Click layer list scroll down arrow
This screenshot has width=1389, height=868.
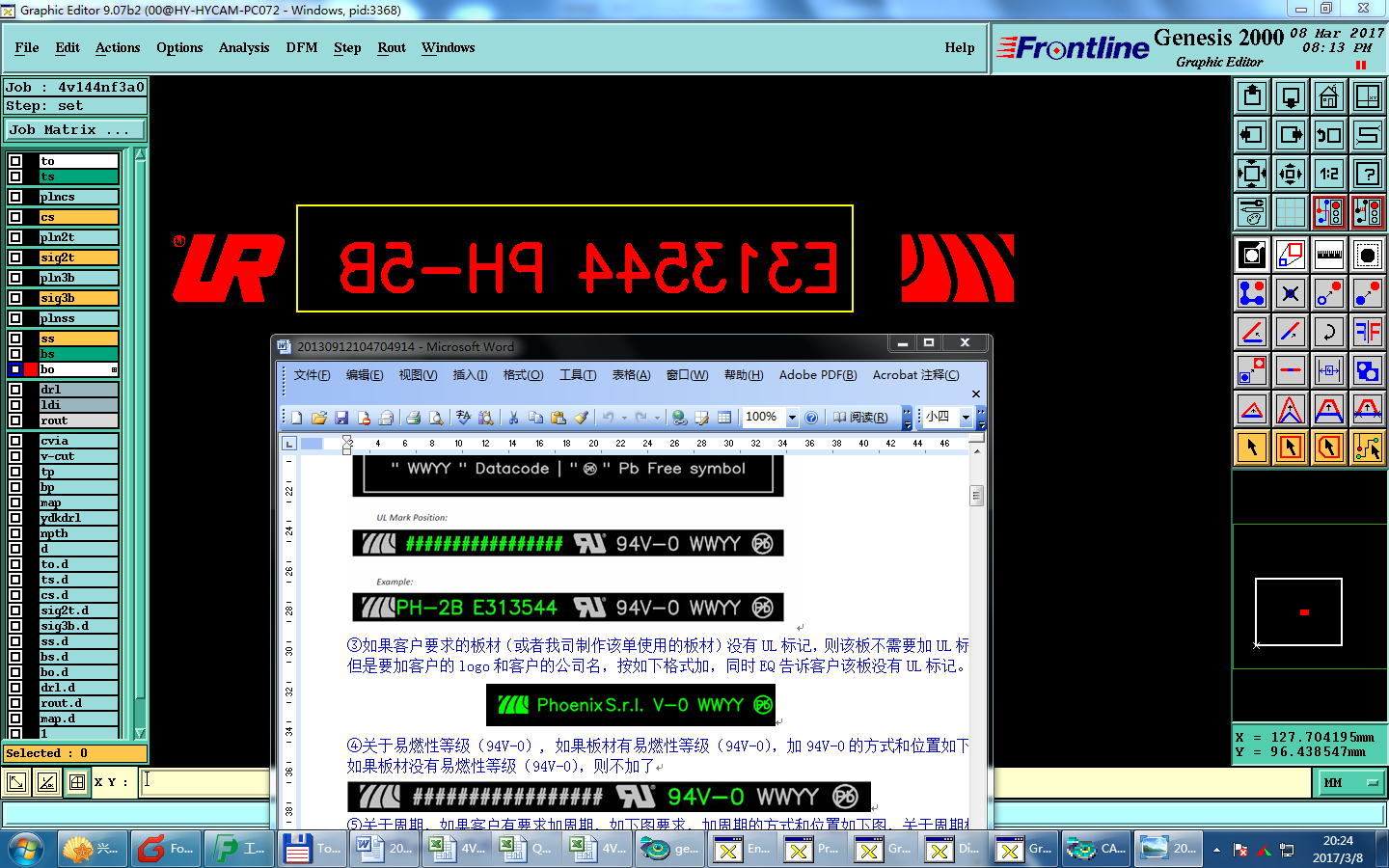point(141,733)
